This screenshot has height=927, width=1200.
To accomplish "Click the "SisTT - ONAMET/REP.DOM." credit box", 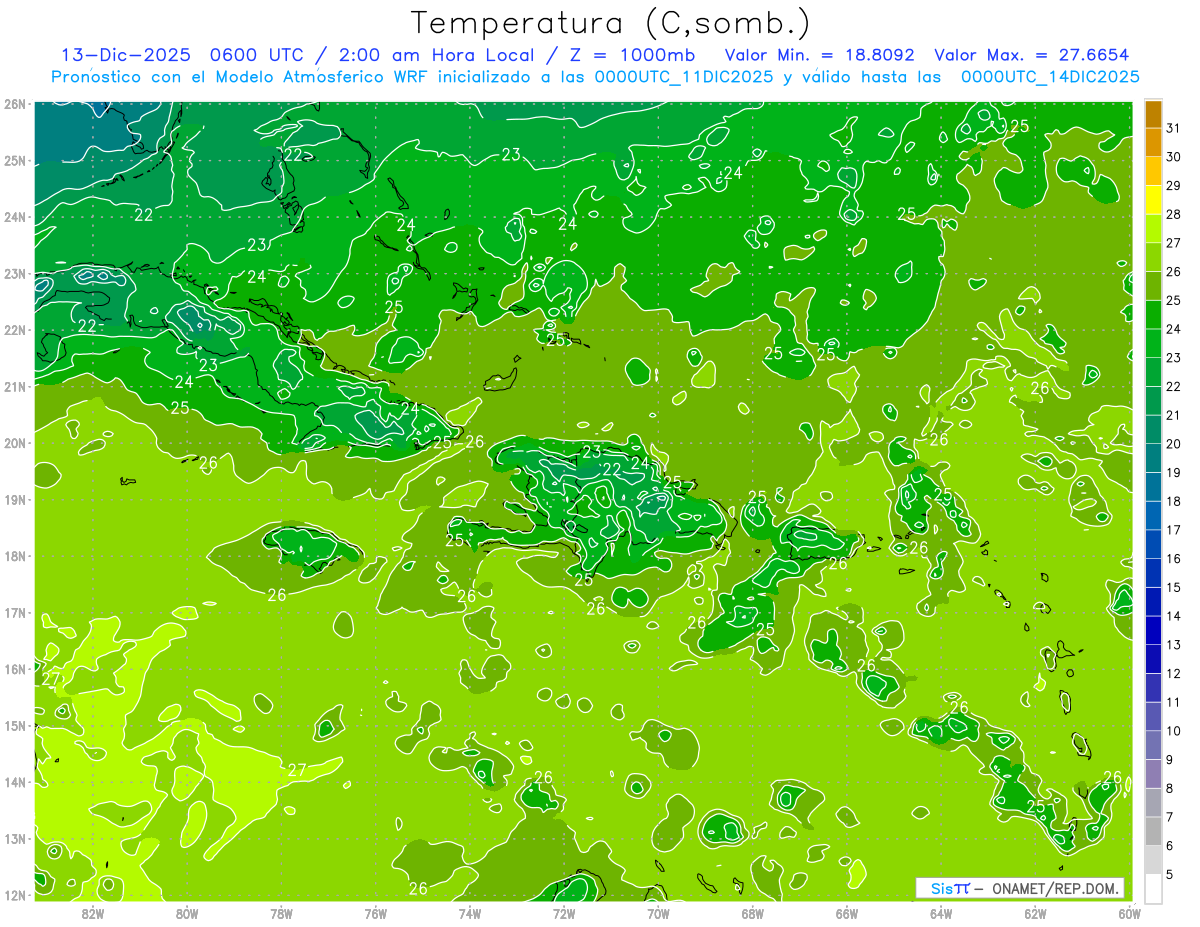I will click(1020, 888).
